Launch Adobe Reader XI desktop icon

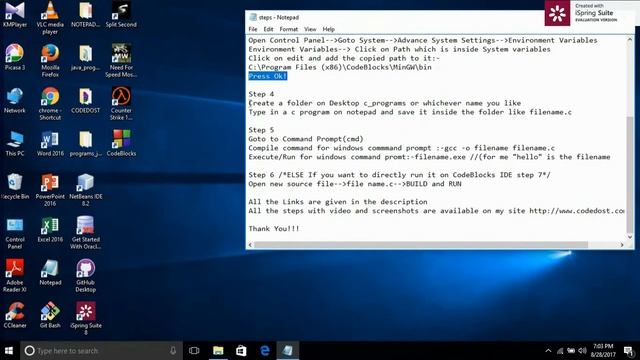tap(15, 276)
